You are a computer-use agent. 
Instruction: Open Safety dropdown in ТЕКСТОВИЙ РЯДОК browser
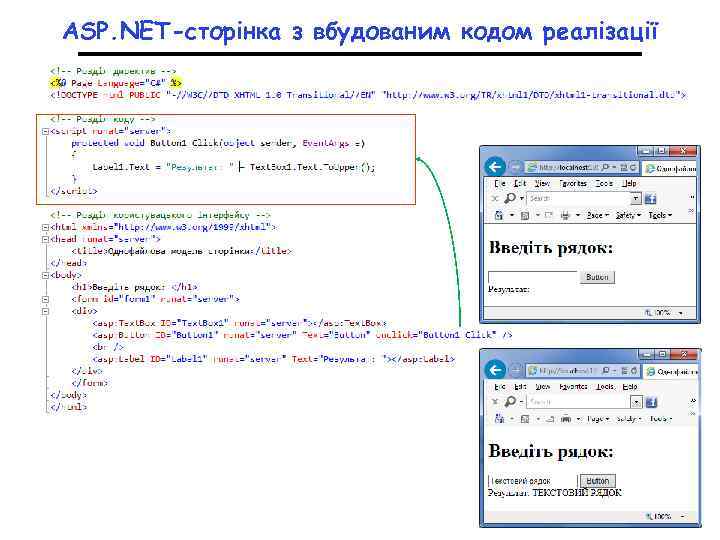tap(628, 419)
